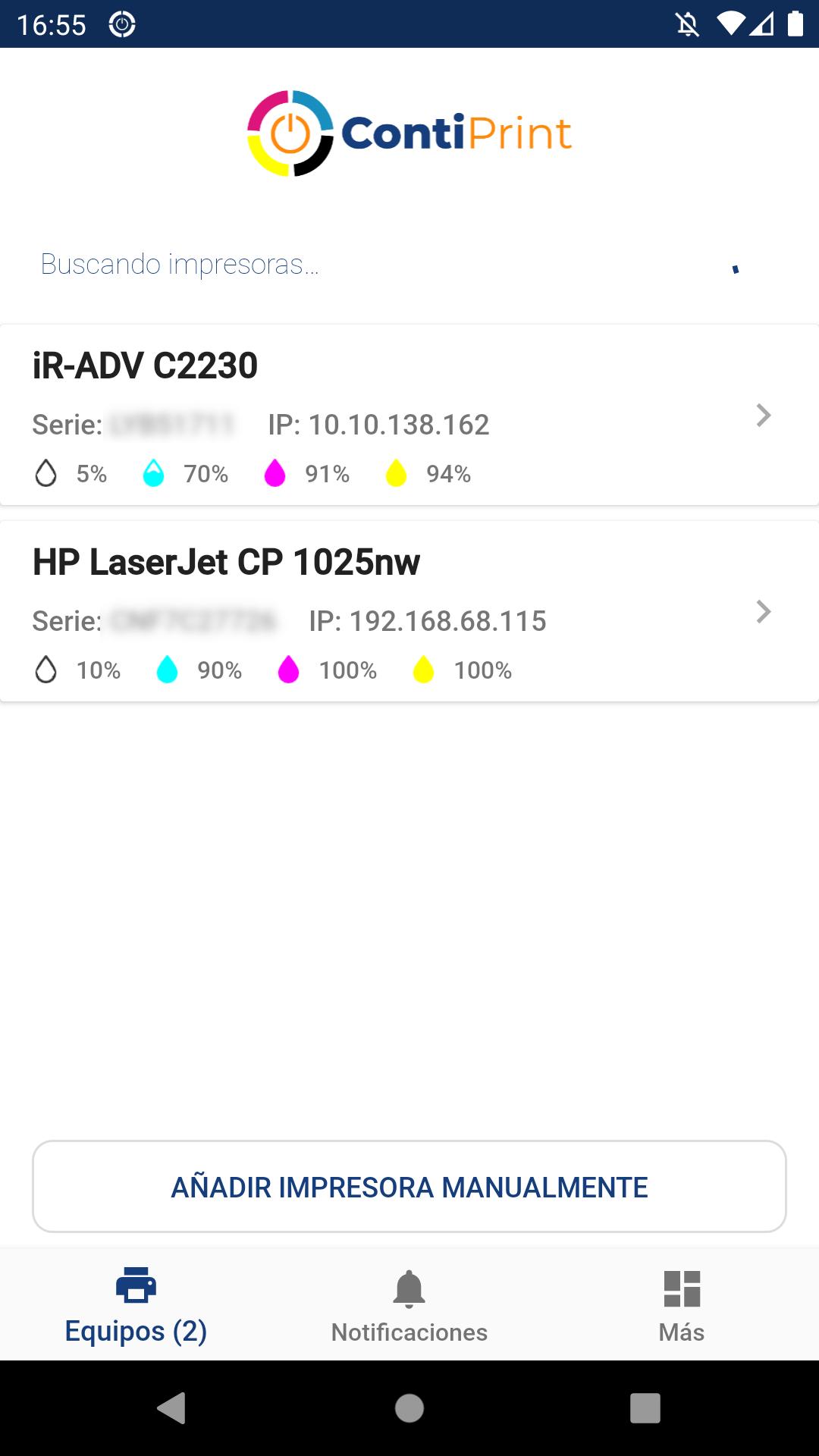Open the Notificaciones tab
The image size is (819, 1456).
[x=409, y=1304]
